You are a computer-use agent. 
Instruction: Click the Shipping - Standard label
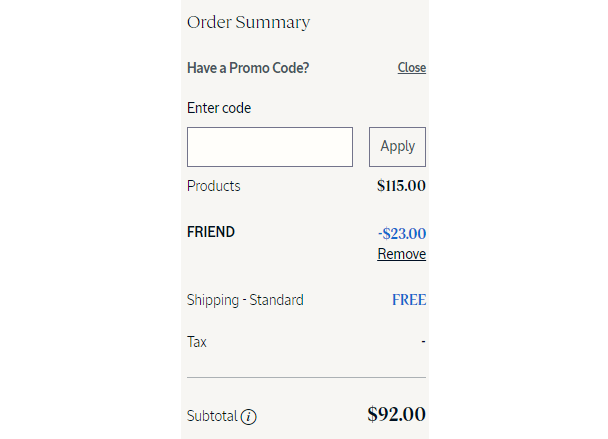[x=245, y=300]
